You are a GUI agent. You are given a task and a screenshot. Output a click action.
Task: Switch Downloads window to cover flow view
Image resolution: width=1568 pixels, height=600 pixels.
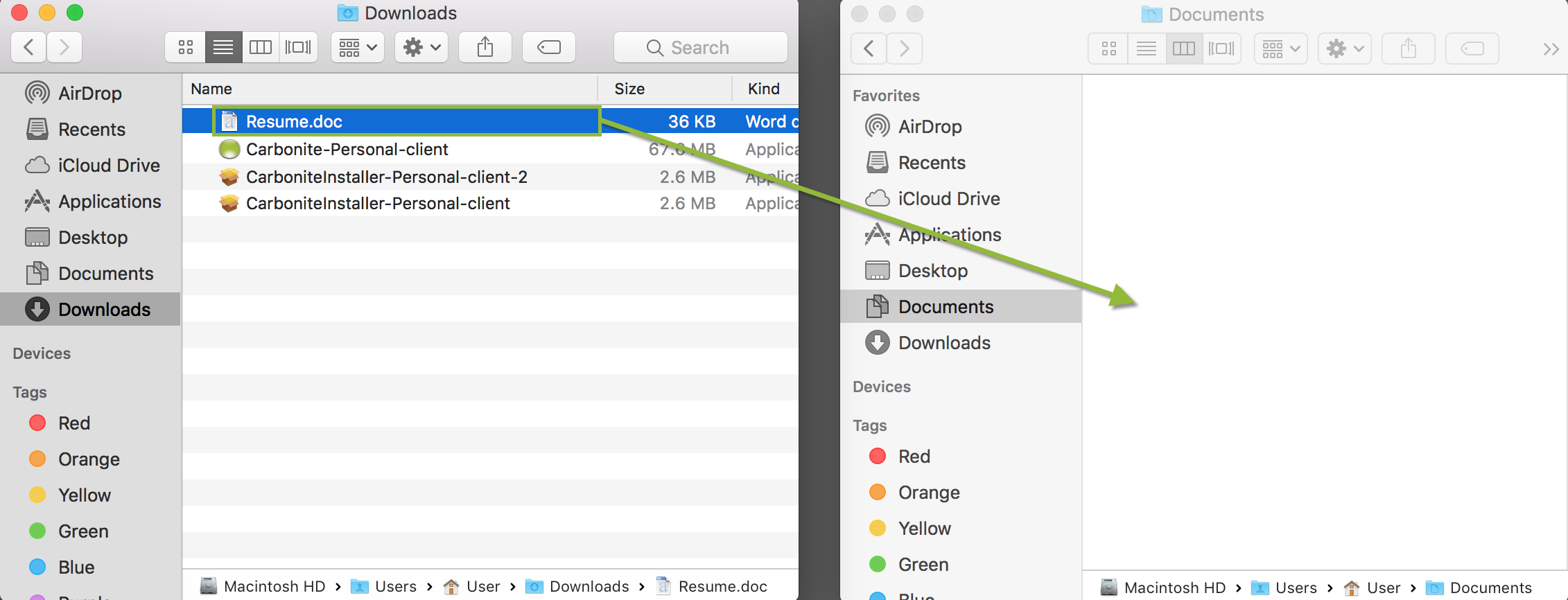[299, 47]
